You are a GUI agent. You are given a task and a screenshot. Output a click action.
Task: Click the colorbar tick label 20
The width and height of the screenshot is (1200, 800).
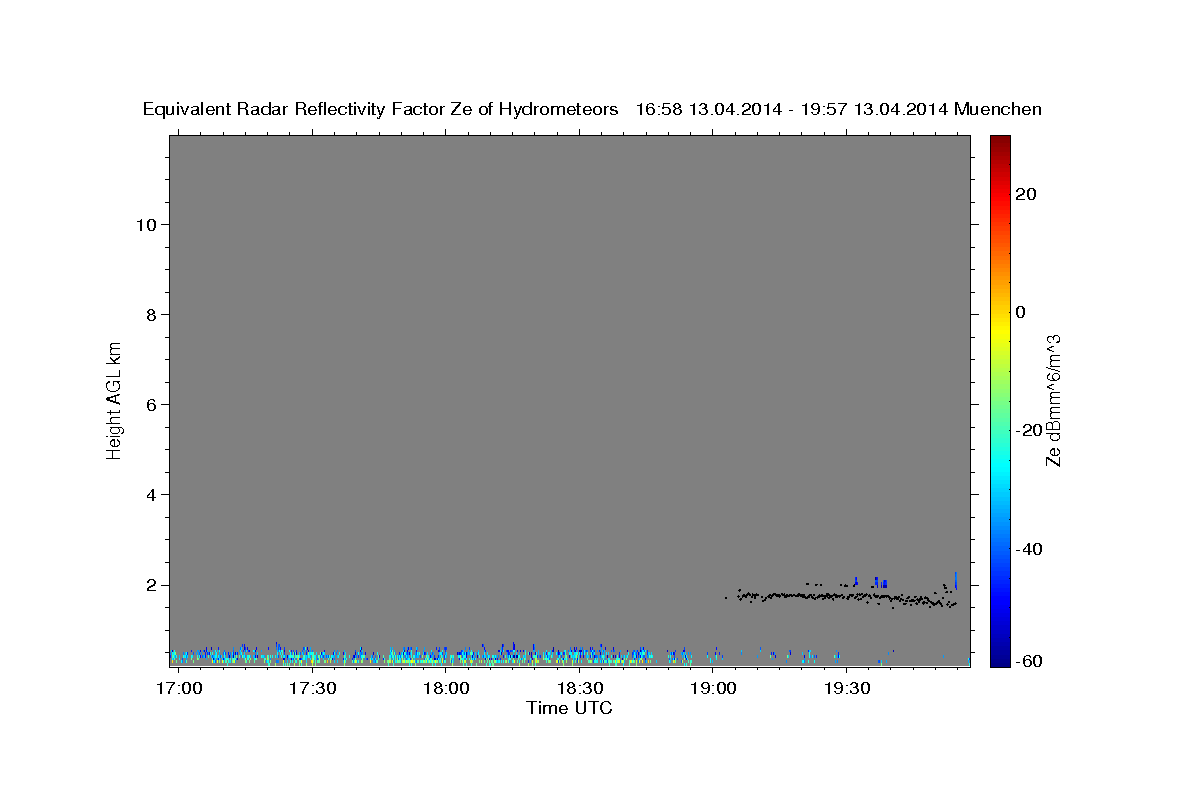pyautogui.click(x=1025, y=194)
